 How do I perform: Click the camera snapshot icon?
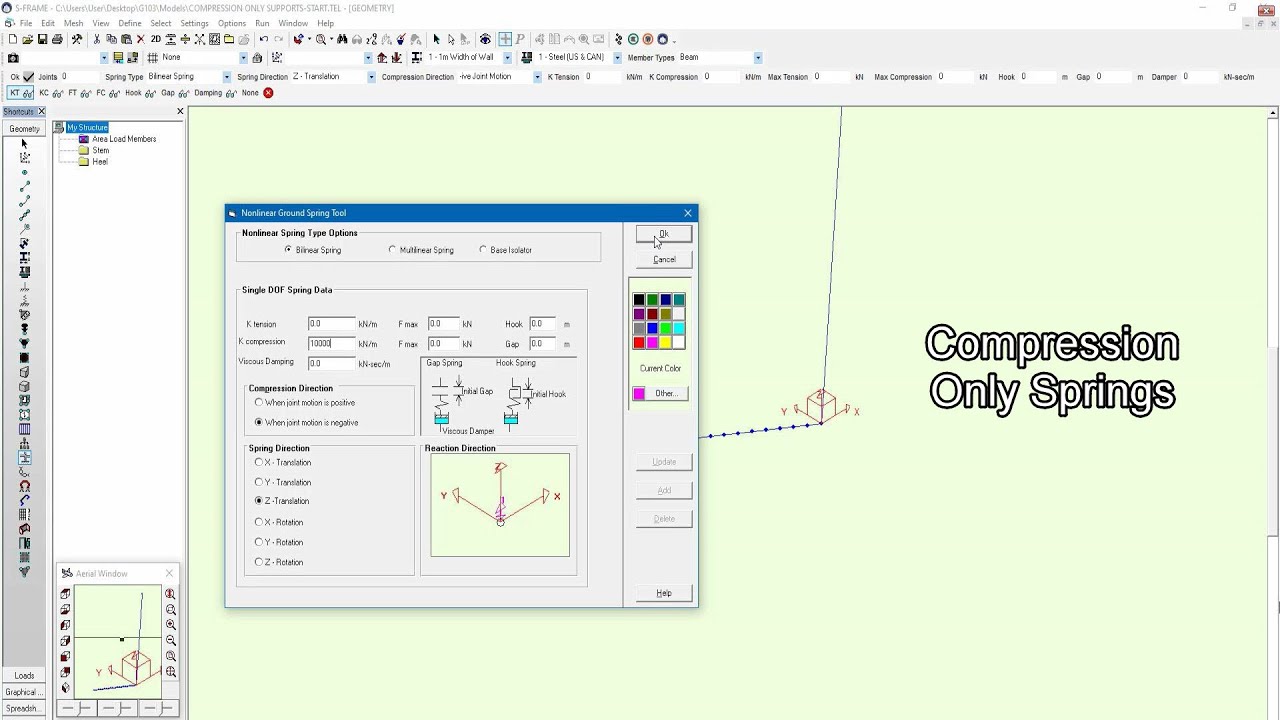coord(12,58)
